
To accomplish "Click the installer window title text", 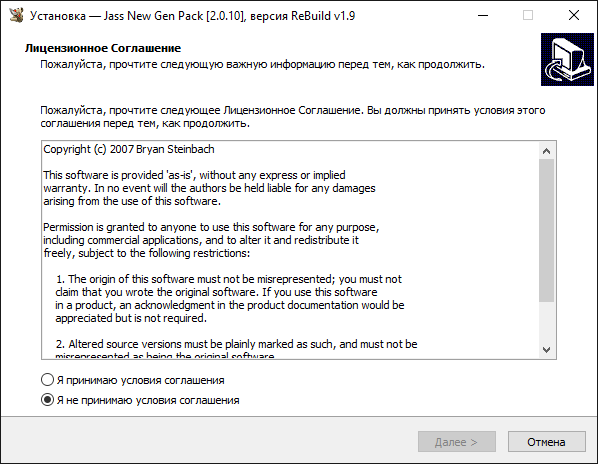I will (193, 16).
